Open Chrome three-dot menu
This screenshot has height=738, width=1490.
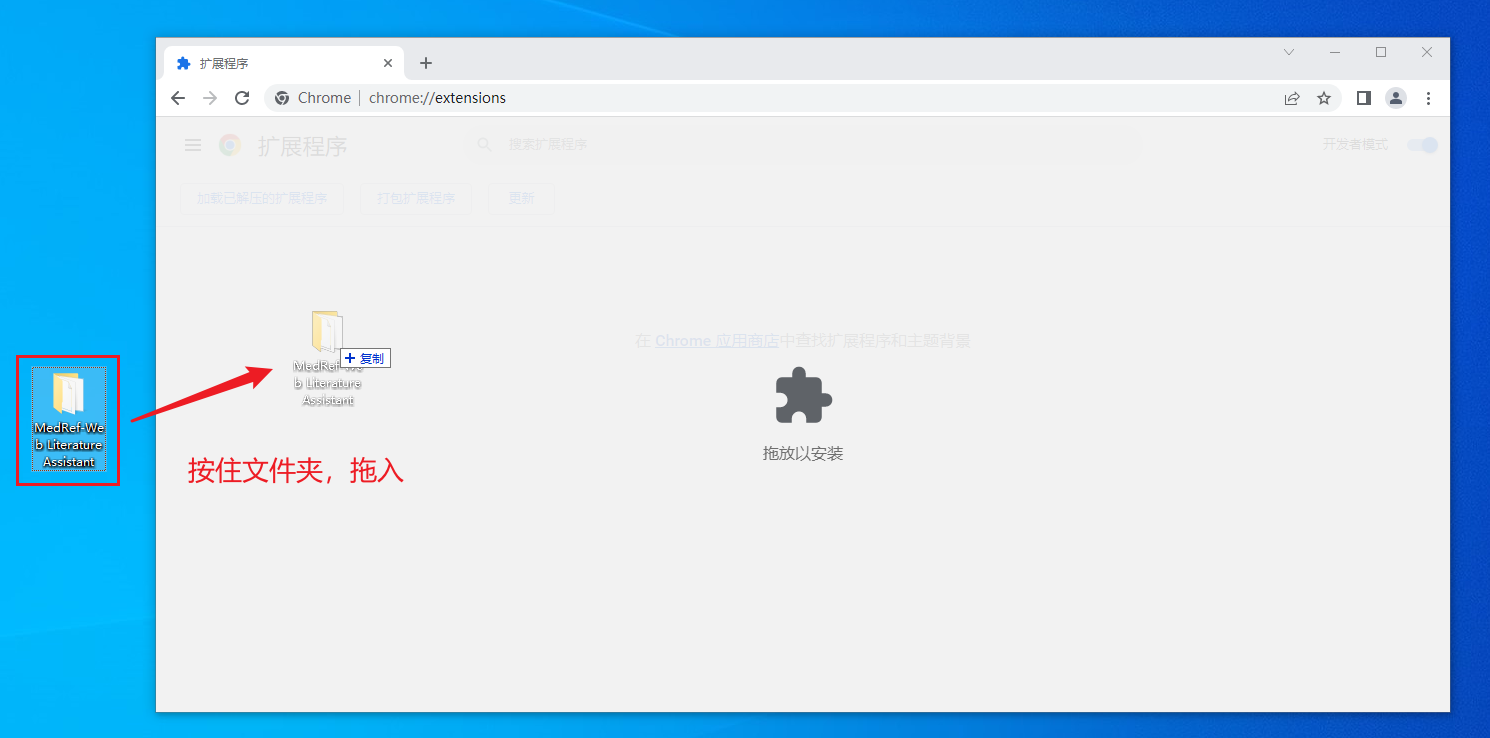[x=1428, y=98]
